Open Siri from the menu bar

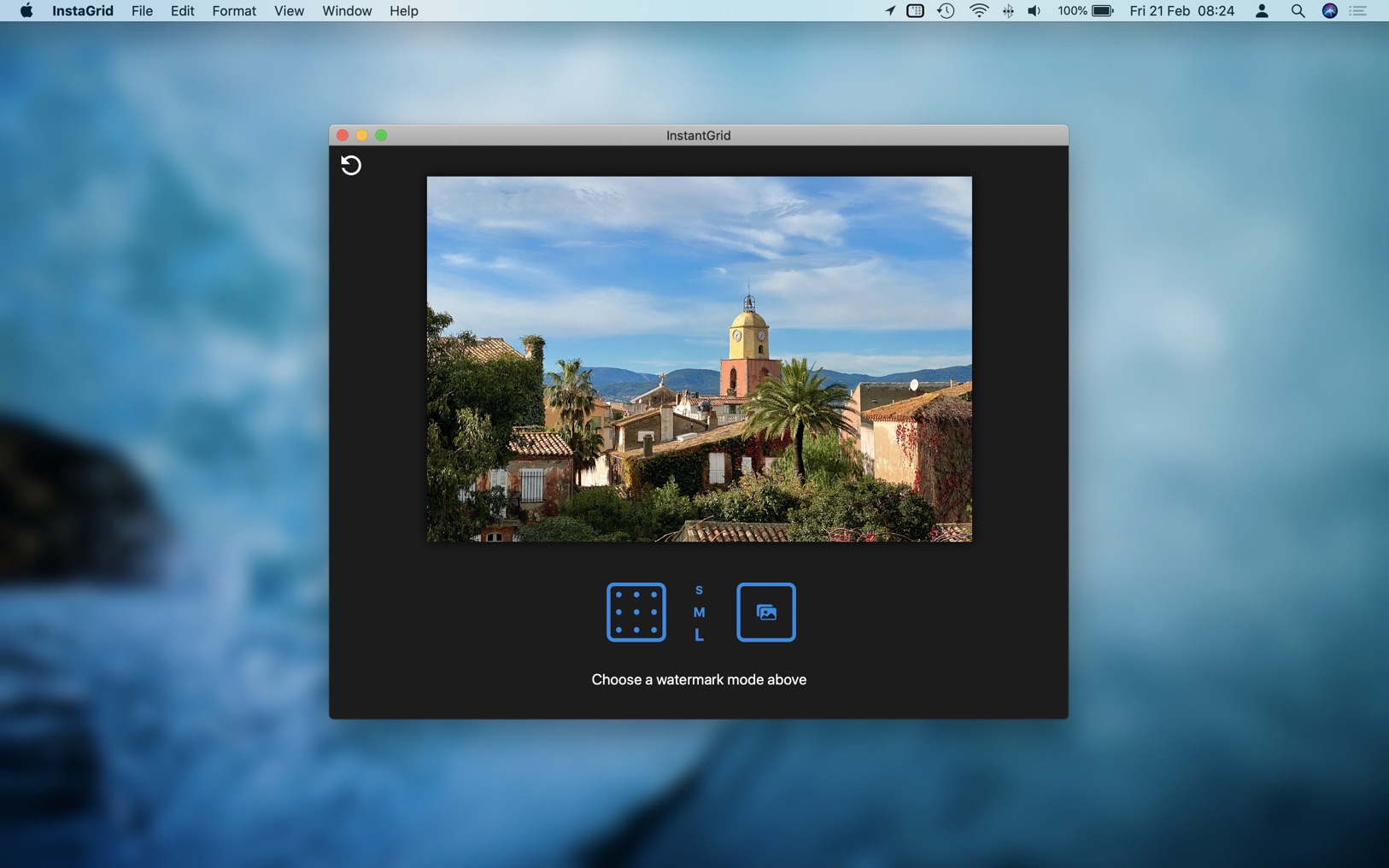point(1329,11)
